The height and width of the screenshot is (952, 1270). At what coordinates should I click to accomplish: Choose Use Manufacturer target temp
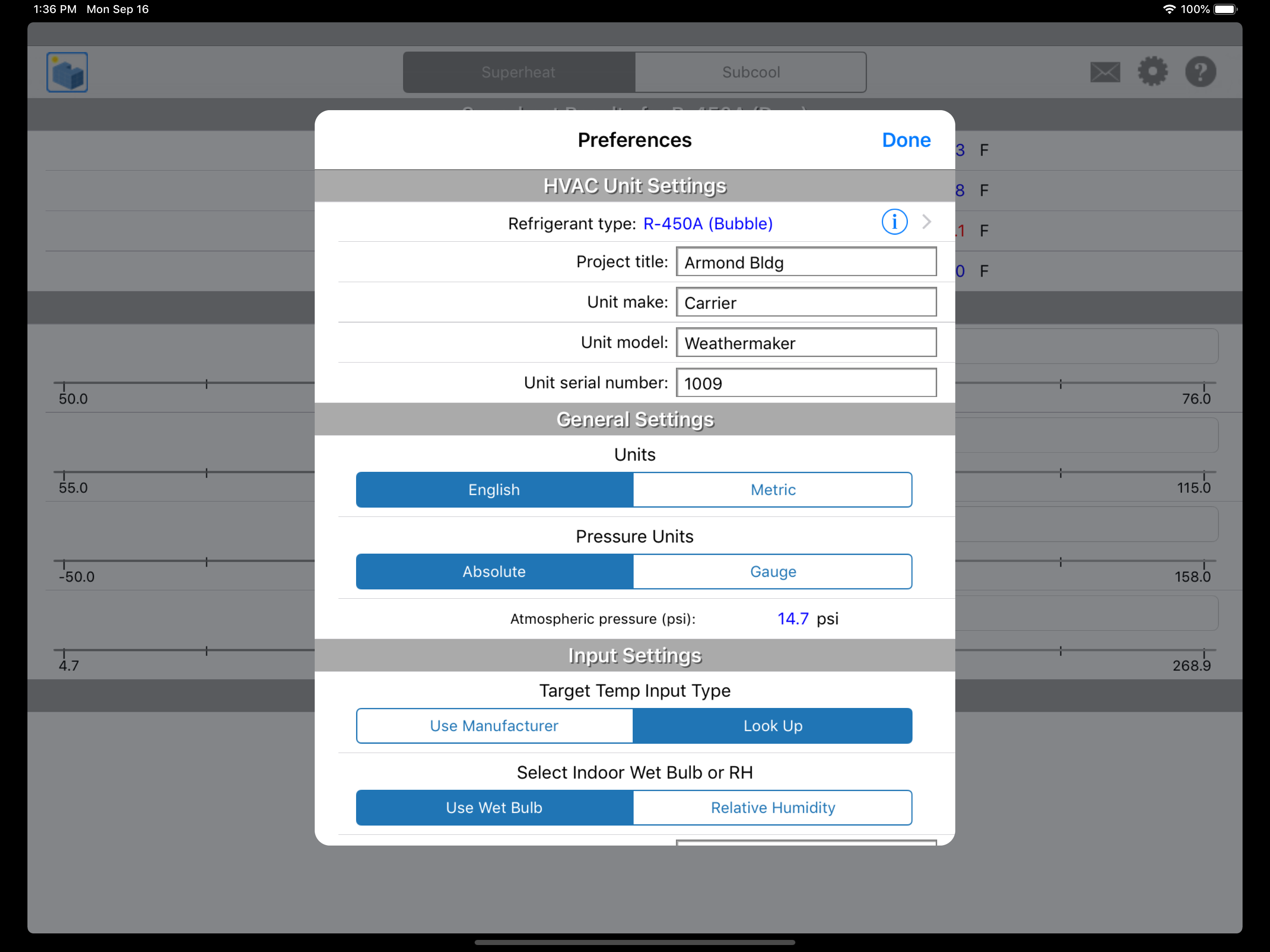click(x=494, y=726)
